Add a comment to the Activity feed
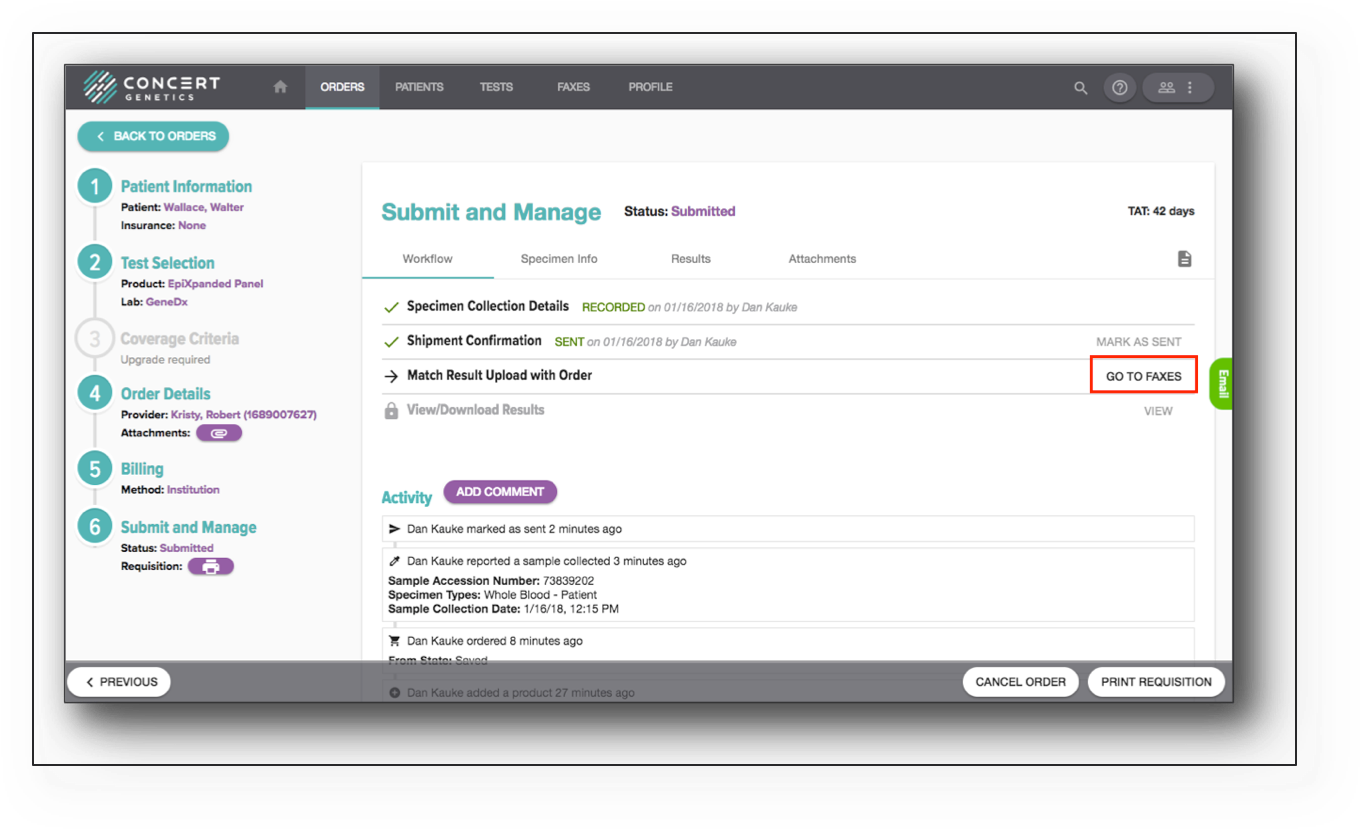Image resolution: width=1362 pixels, height=831 pixels. (500, 492)
